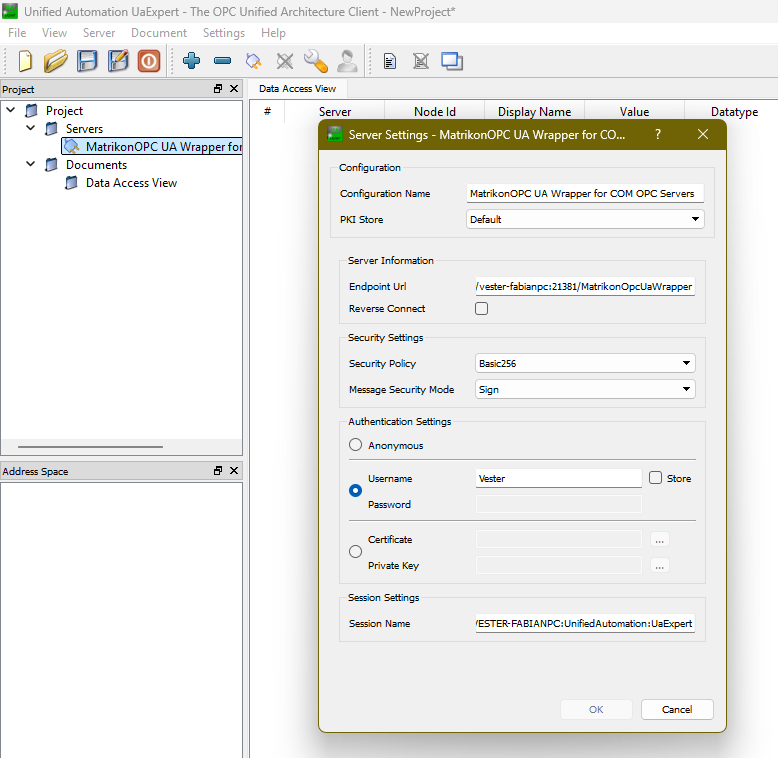Open the Security Policy dropdown
778x758 pixels.
[585, 363]
